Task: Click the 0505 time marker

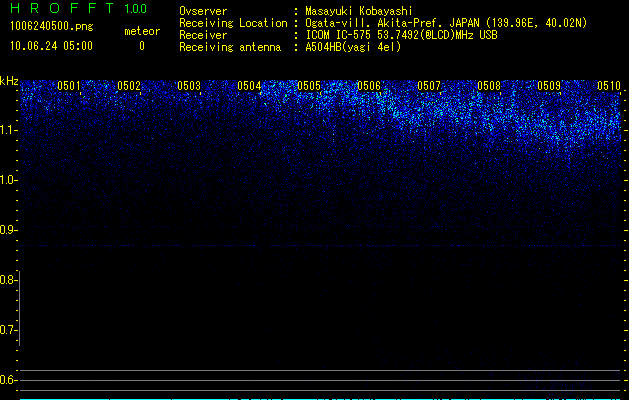Action: coord(309,86)
